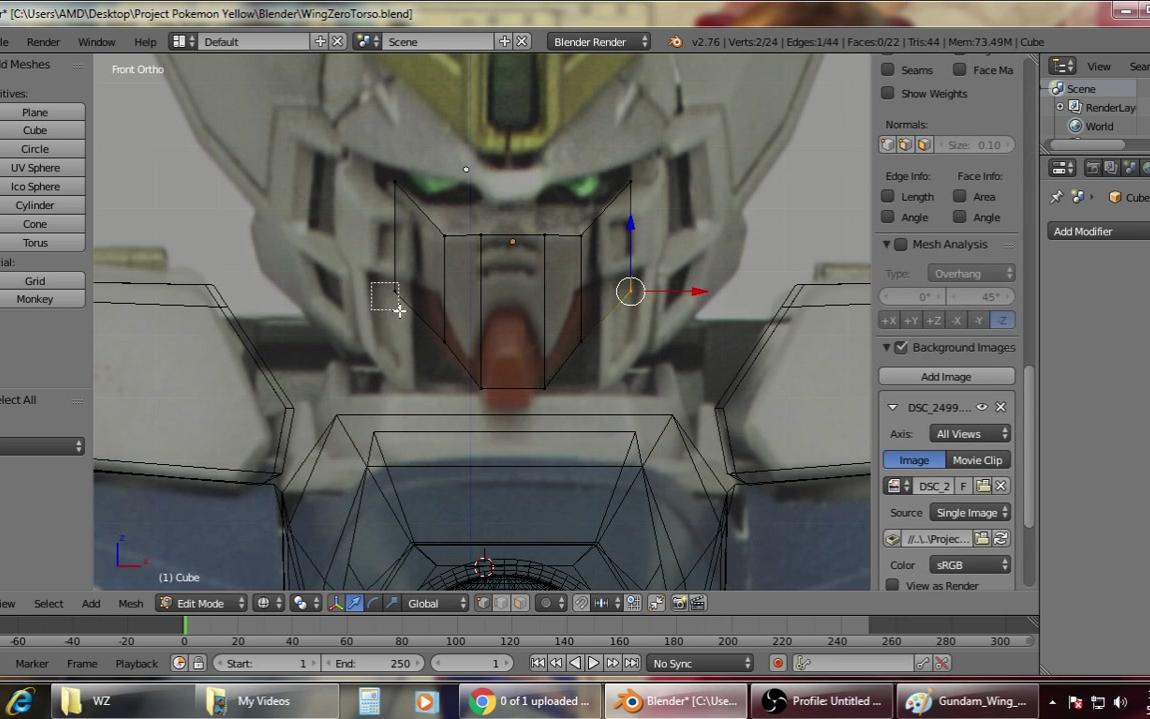Open the No Sync dropdown in timeline

[x=700, y=663]
